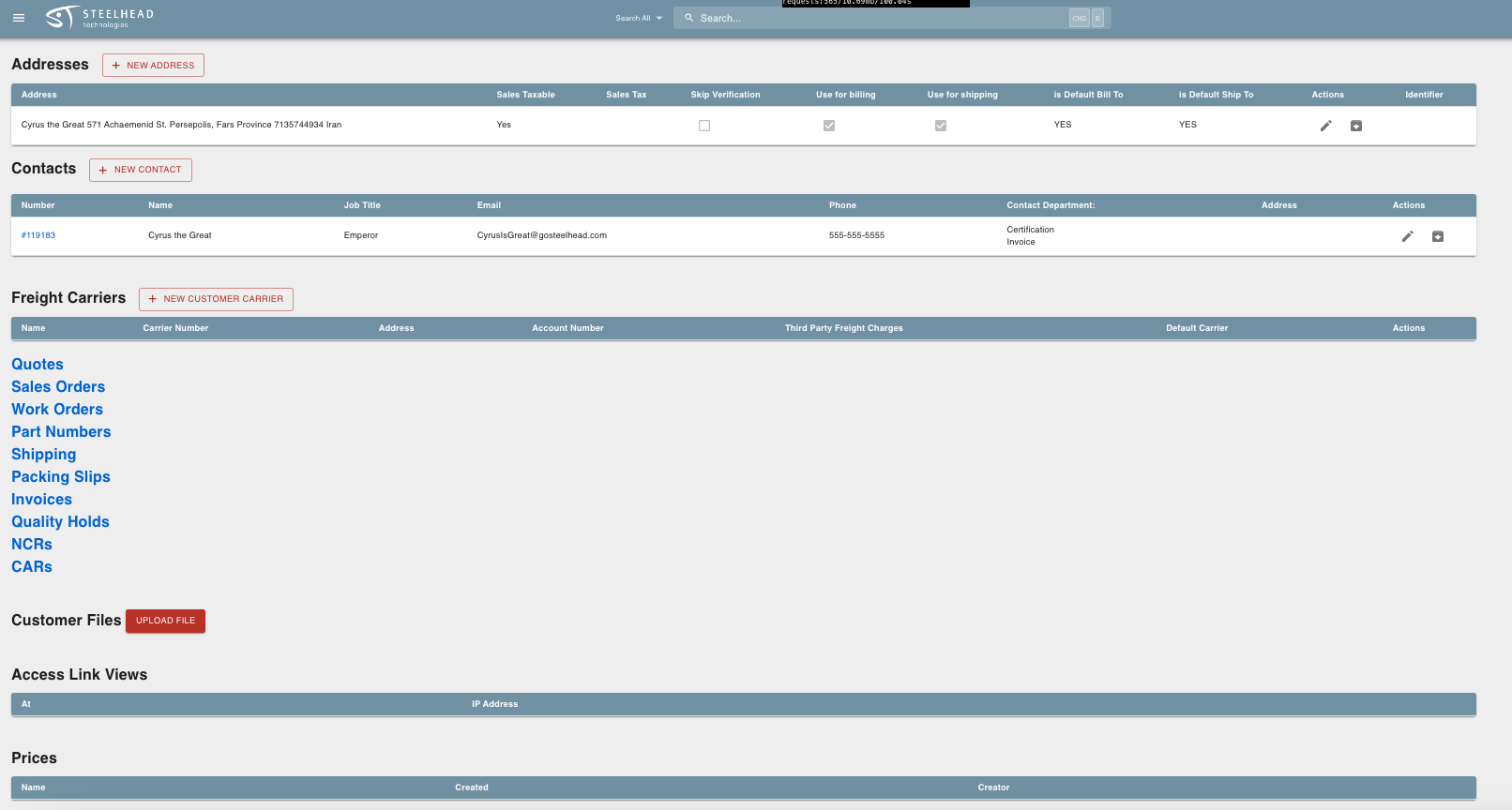This screenshot has width=1512, height=810.
Task: Click the Created column header in Prices
Action: coord(472,787)
